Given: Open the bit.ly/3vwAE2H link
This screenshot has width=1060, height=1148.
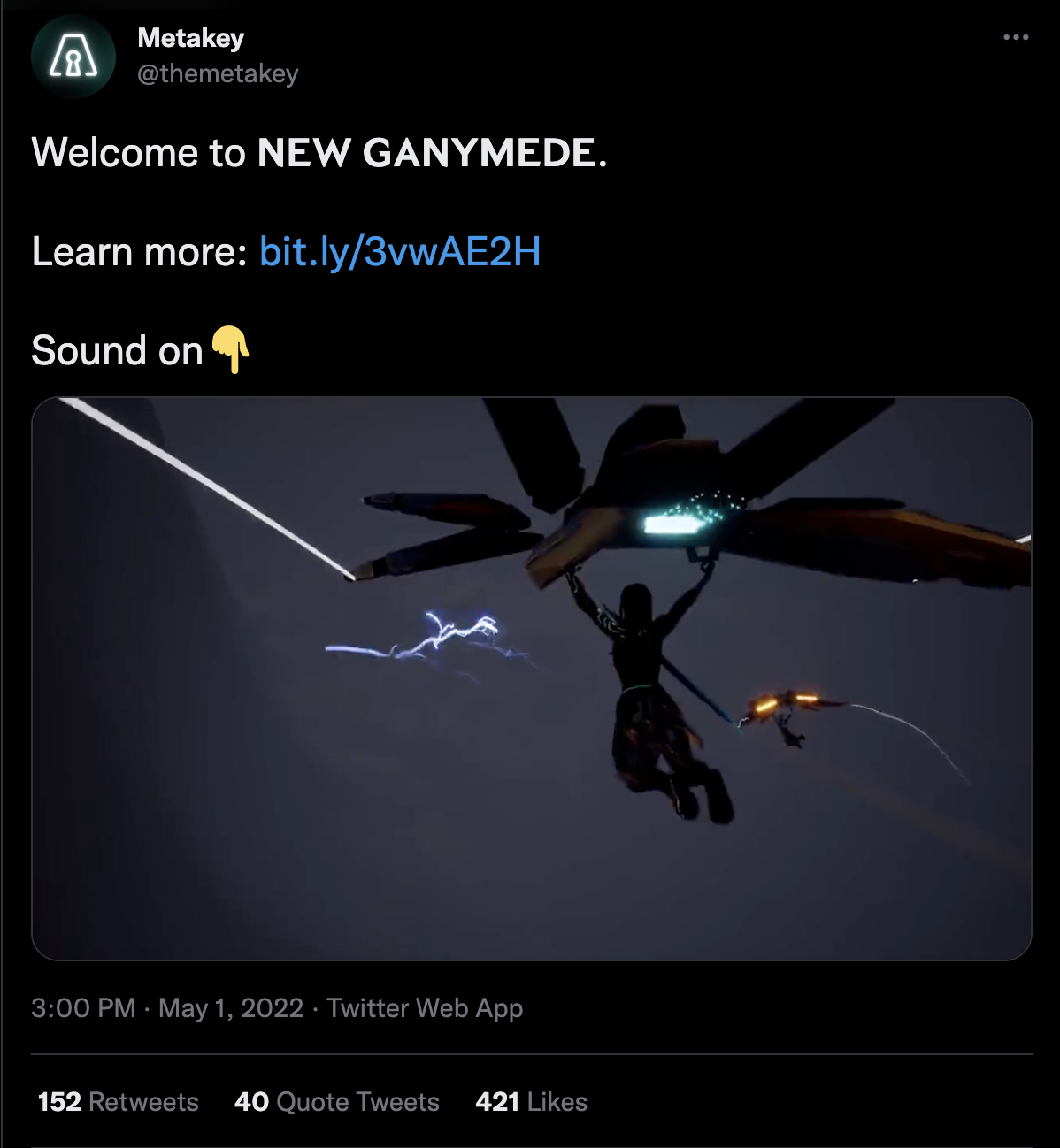Looking at the screenshot, I should tap(400, 252).
